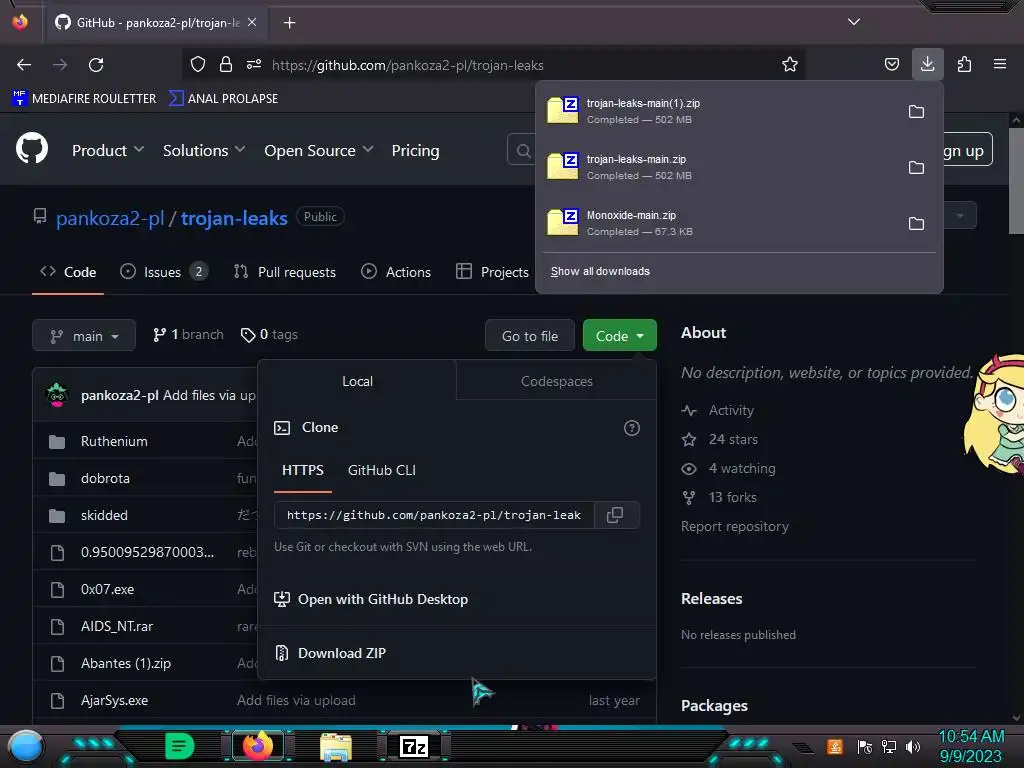
Task: Click the site security padlock icon
Action: pos(226,64)
